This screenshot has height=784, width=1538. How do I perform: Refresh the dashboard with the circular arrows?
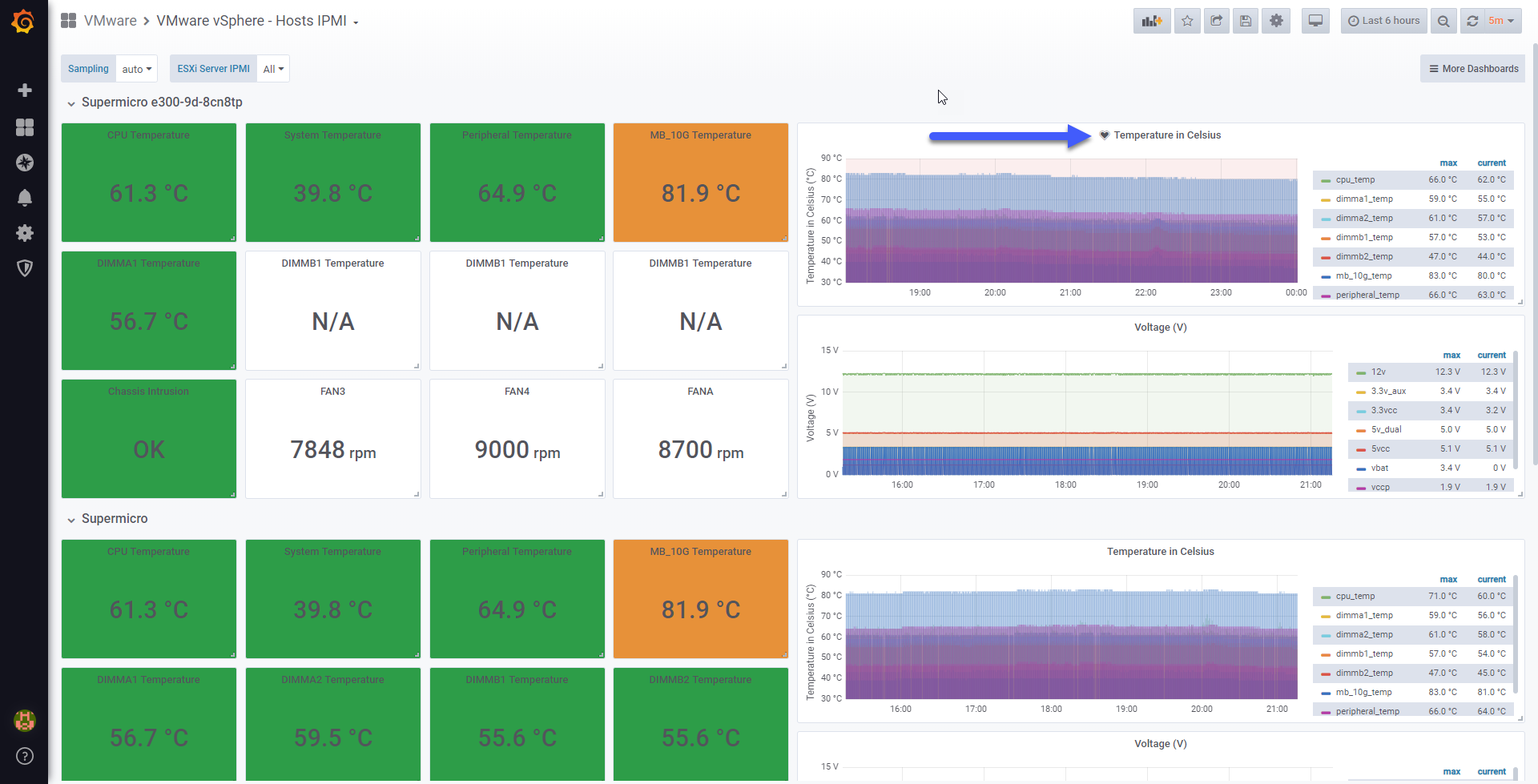click(1472, 21)
